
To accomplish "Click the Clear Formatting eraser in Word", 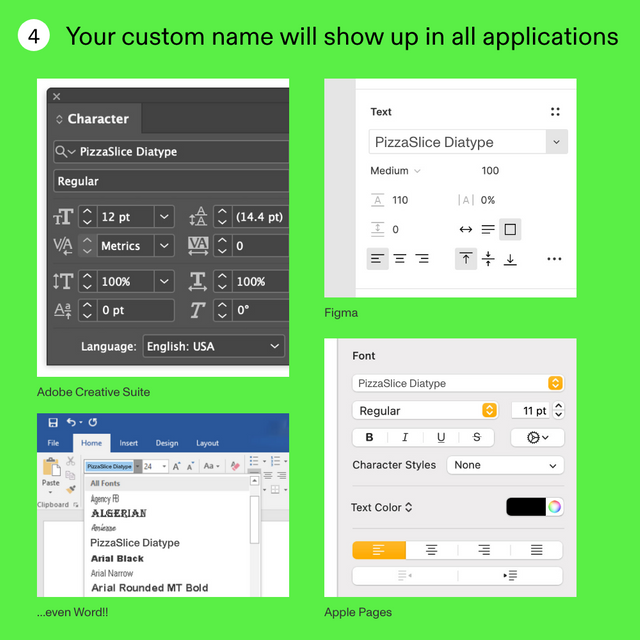I will [x=235, y=466].
